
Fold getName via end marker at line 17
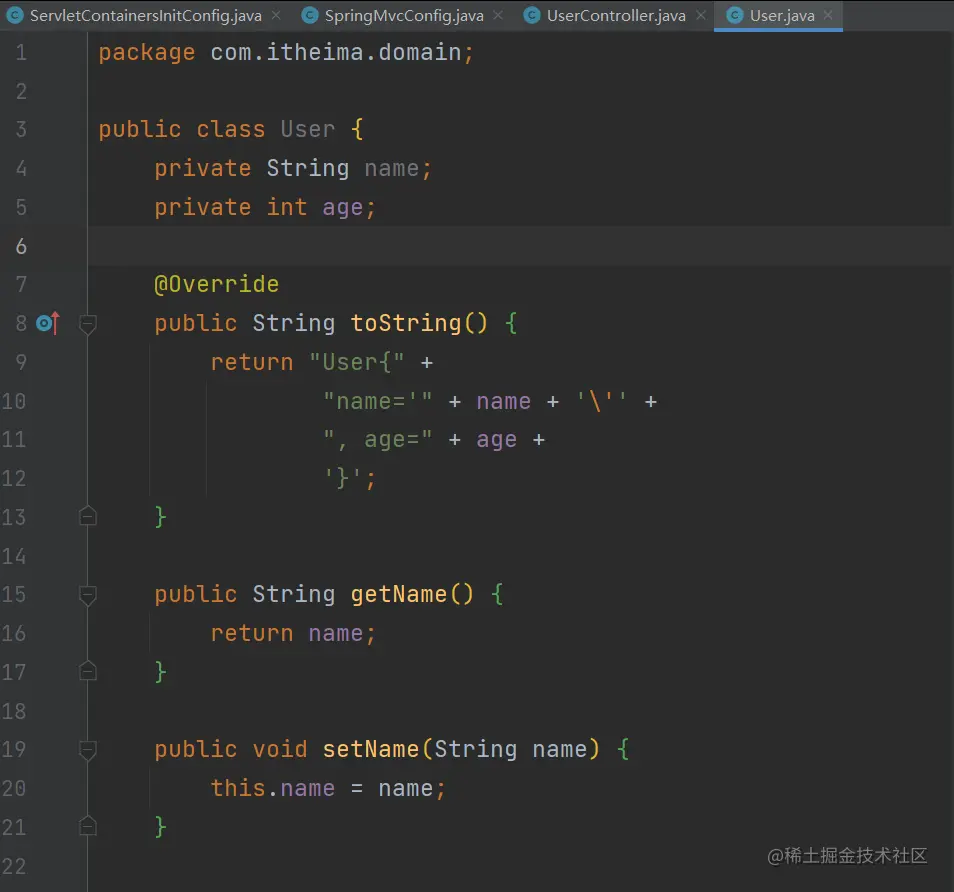pyautogui.click(x=88, y=671)
